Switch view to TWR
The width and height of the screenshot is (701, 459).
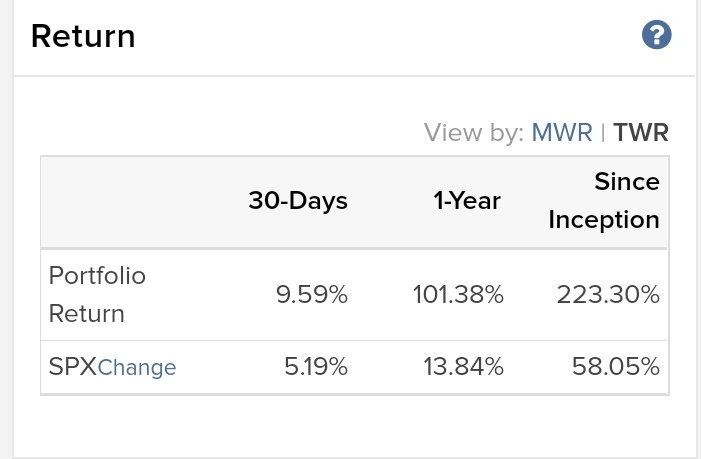pos(641,132)
